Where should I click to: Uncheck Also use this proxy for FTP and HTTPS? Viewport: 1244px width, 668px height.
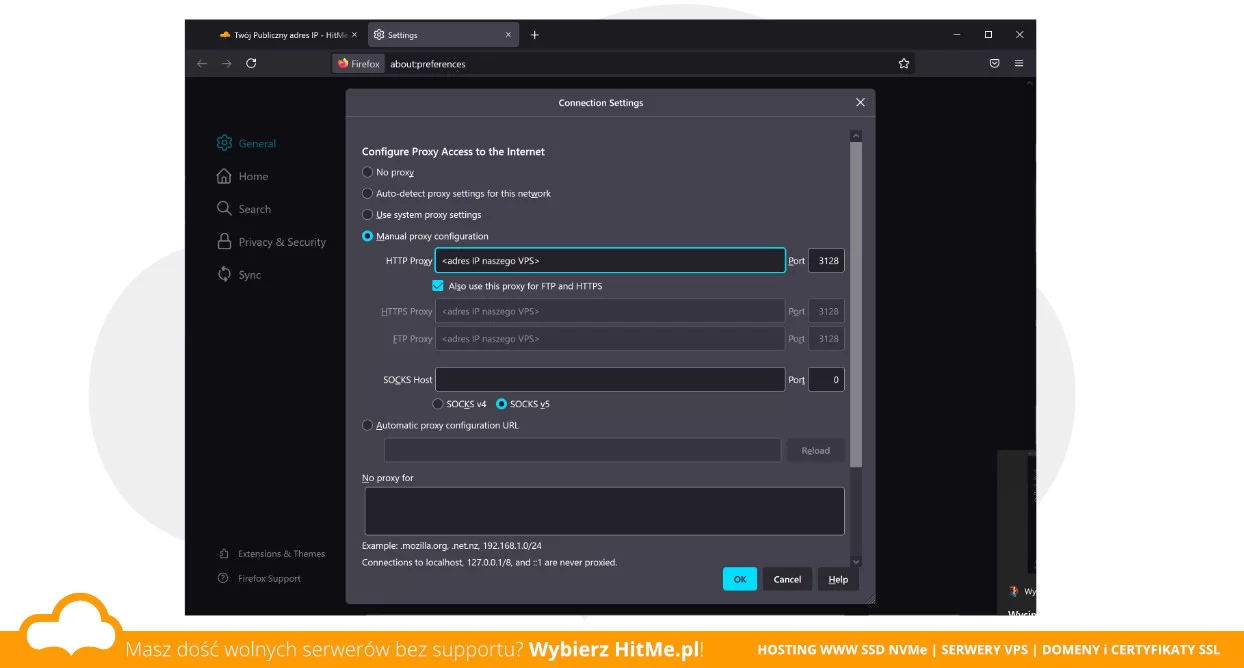[438, 286]
